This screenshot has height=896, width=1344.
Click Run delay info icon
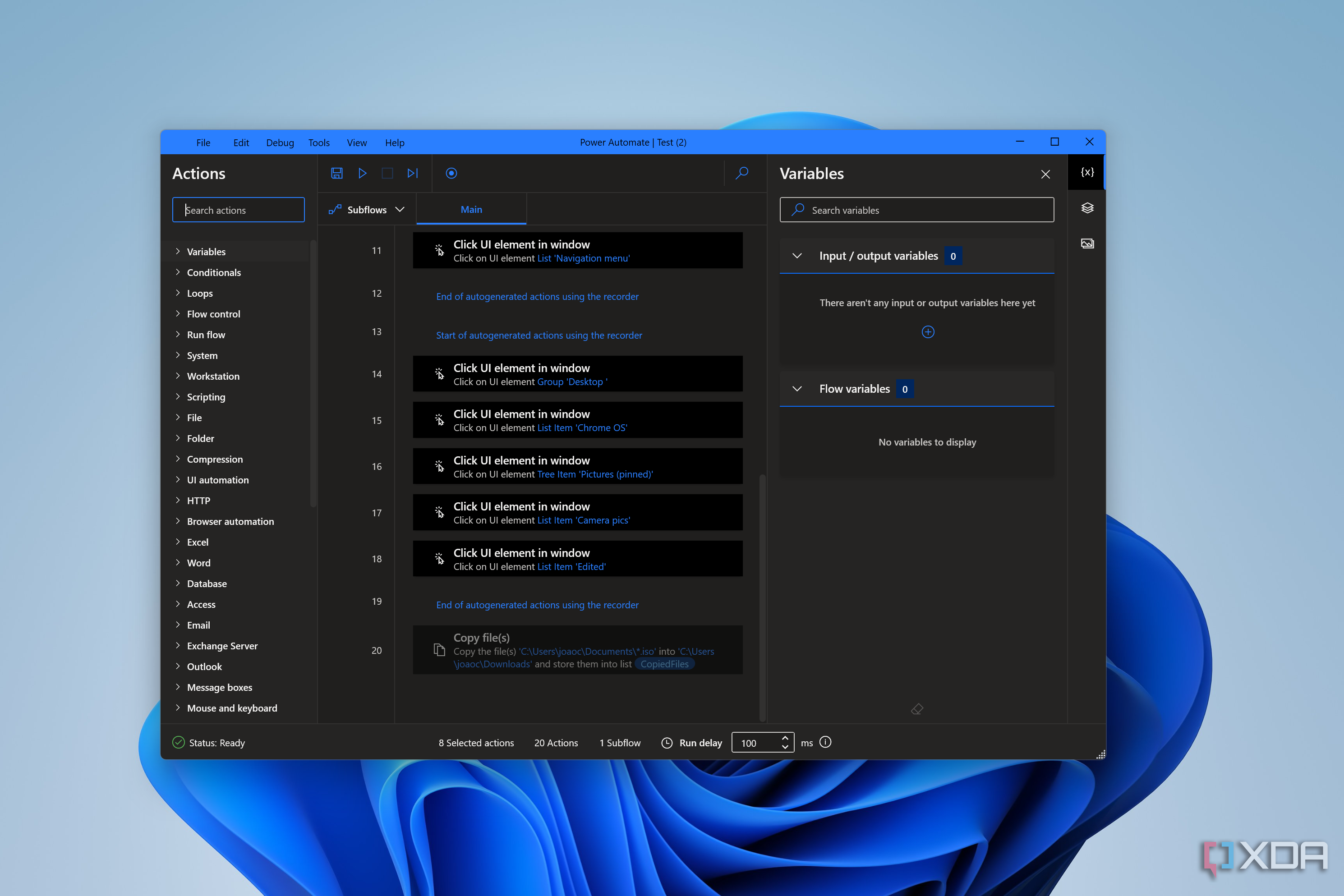click(x=825, y=742)
